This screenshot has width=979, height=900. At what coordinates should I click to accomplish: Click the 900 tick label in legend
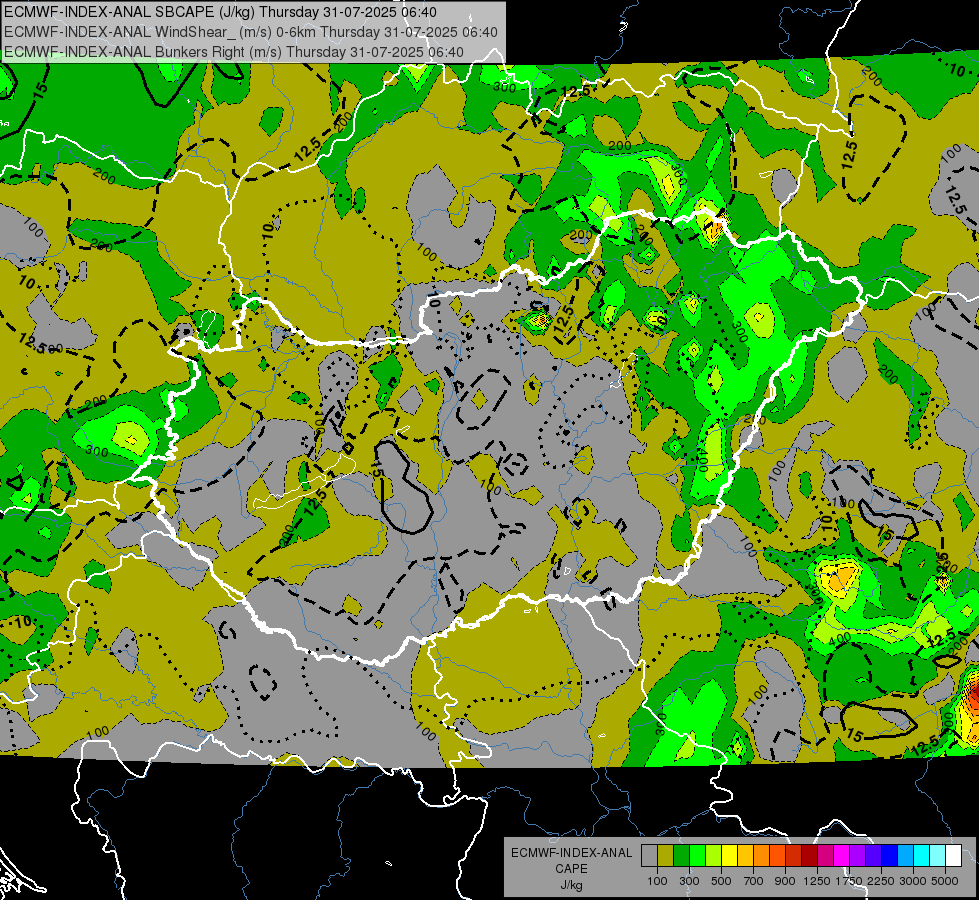click(x=785, y=881)
